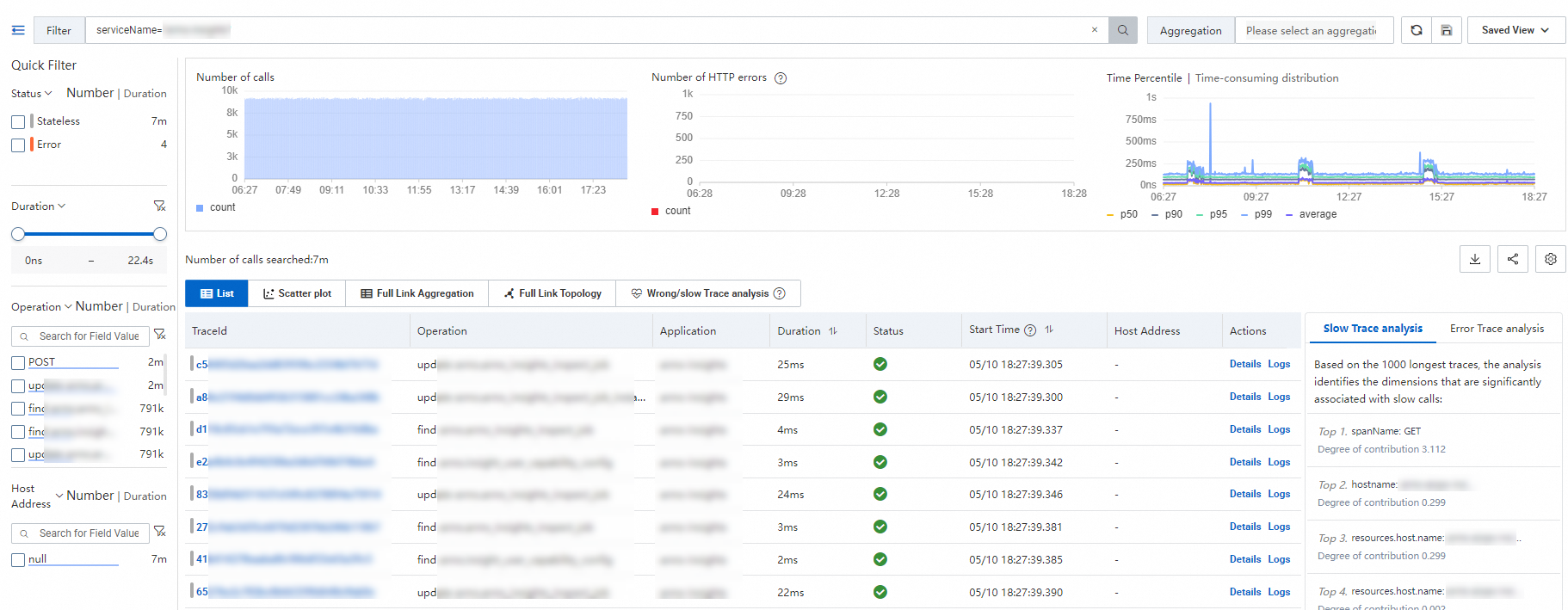Click the duration slider maximum handle

pyautogui.click(x=159, y=234)
